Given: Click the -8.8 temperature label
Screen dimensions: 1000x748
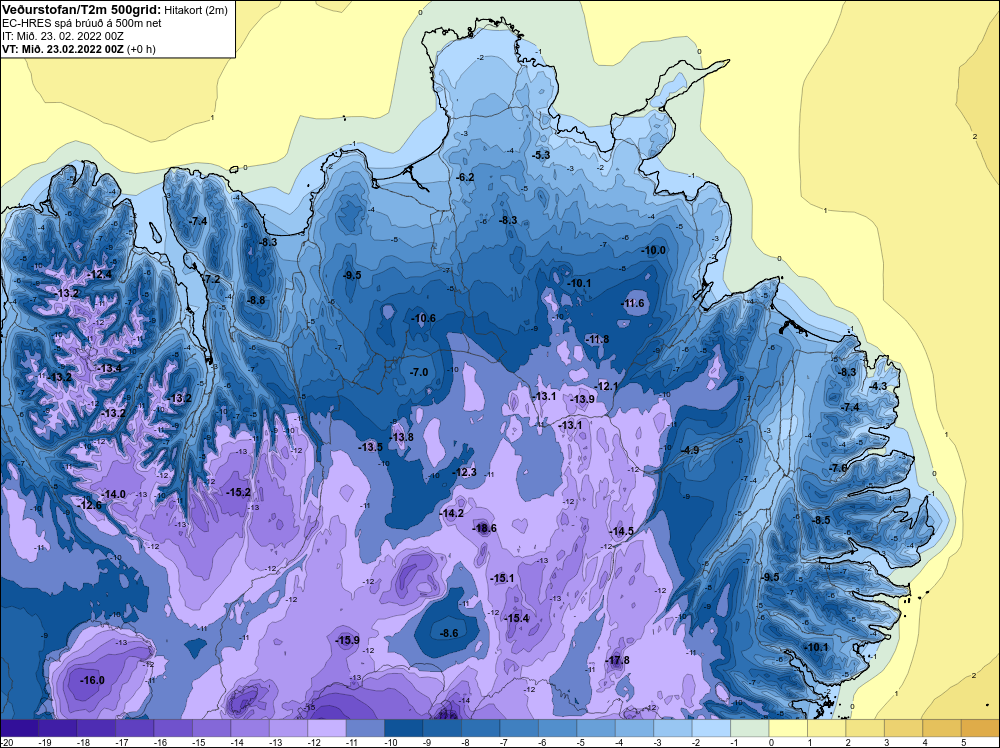Looking at the screenshot, I should (x=256, y=300).
